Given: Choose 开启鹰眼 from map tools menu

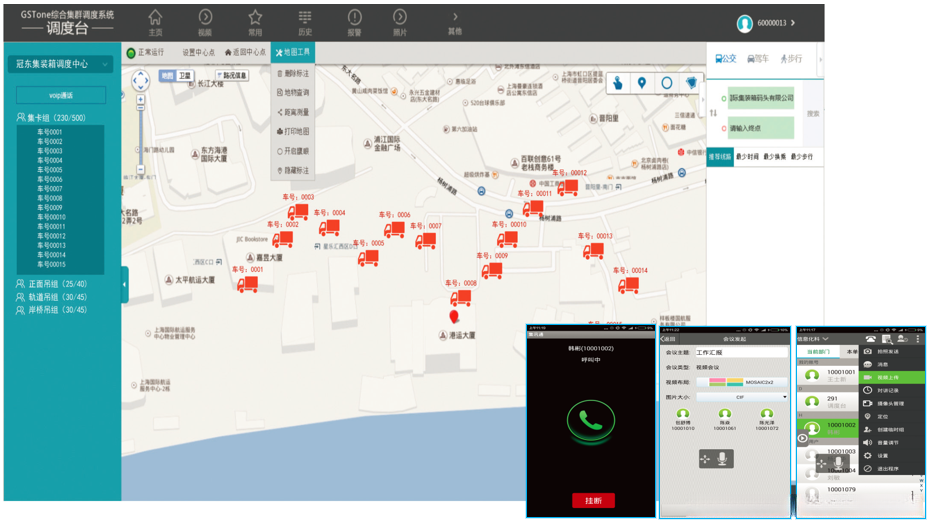Looking at the screenshot, I should click(x=293, y=151).
